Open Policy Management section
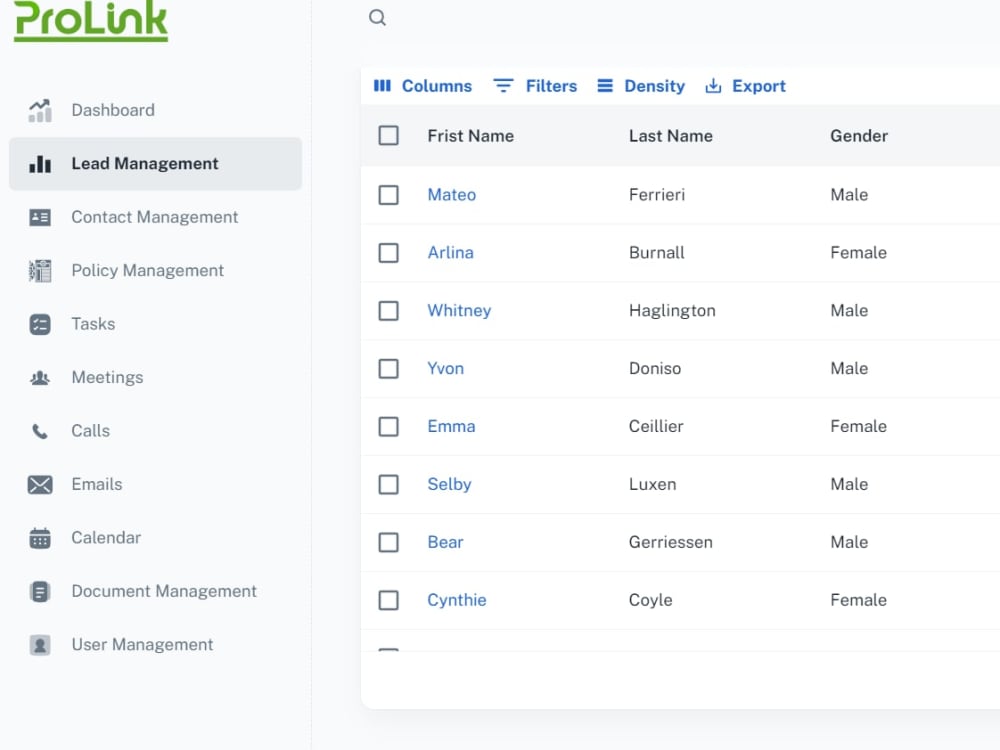 pyautogui.click(x=147, y=270)
